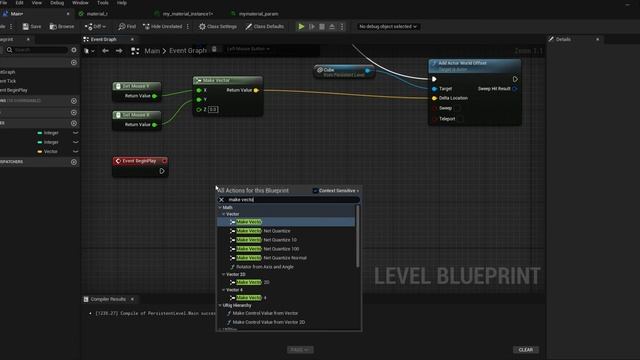Click the green Play button
Viewport: 640px width, 360px height.
click(301, 27)
